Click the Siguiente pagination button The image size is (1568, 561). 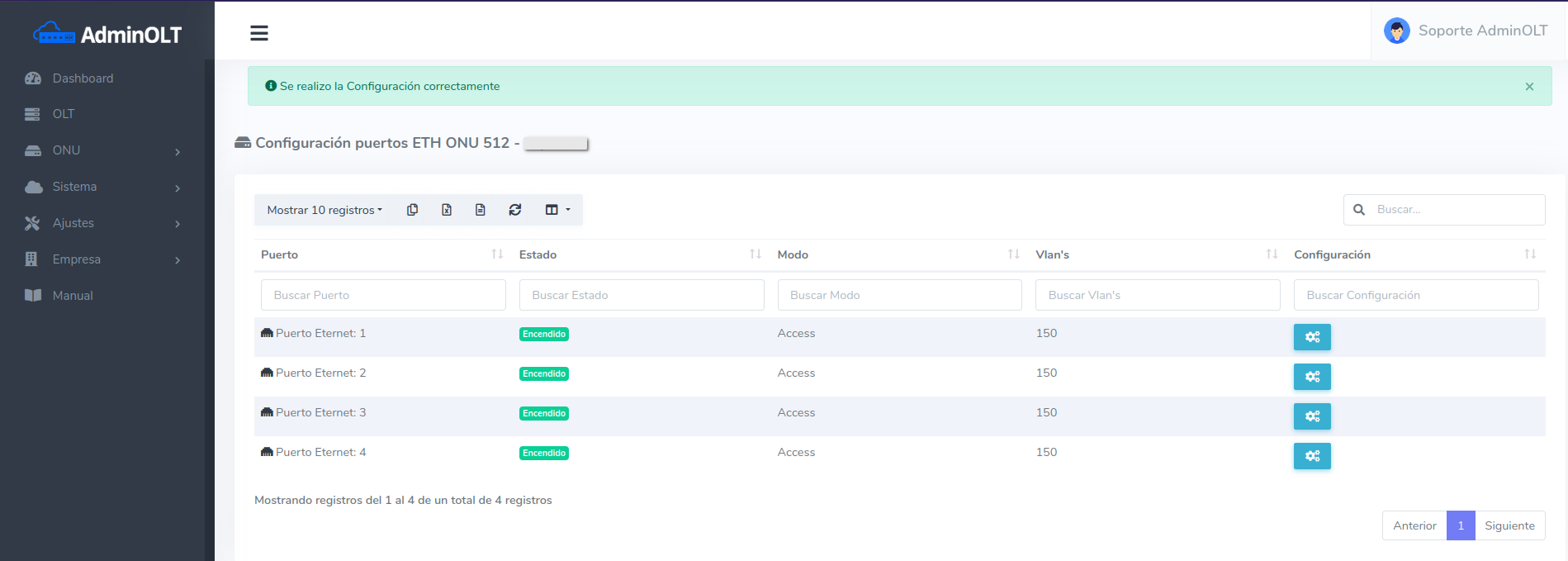click(1509, 525)
